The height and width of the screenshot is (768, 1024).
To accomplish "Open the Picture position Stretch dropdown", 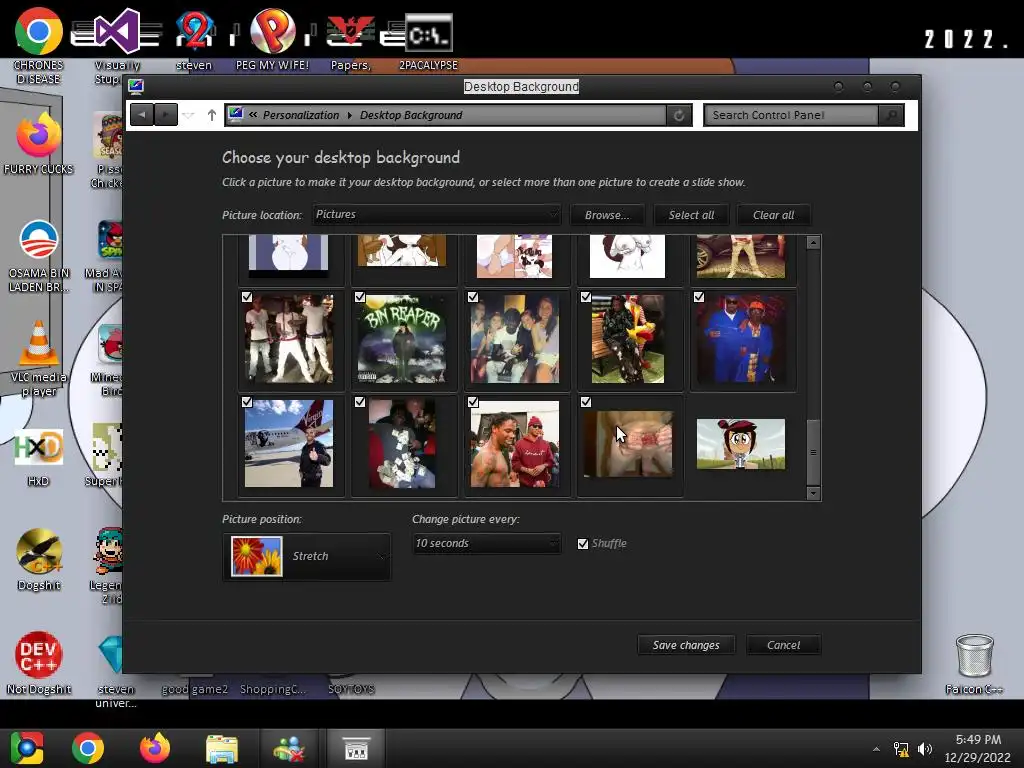I will pos(306,556).
